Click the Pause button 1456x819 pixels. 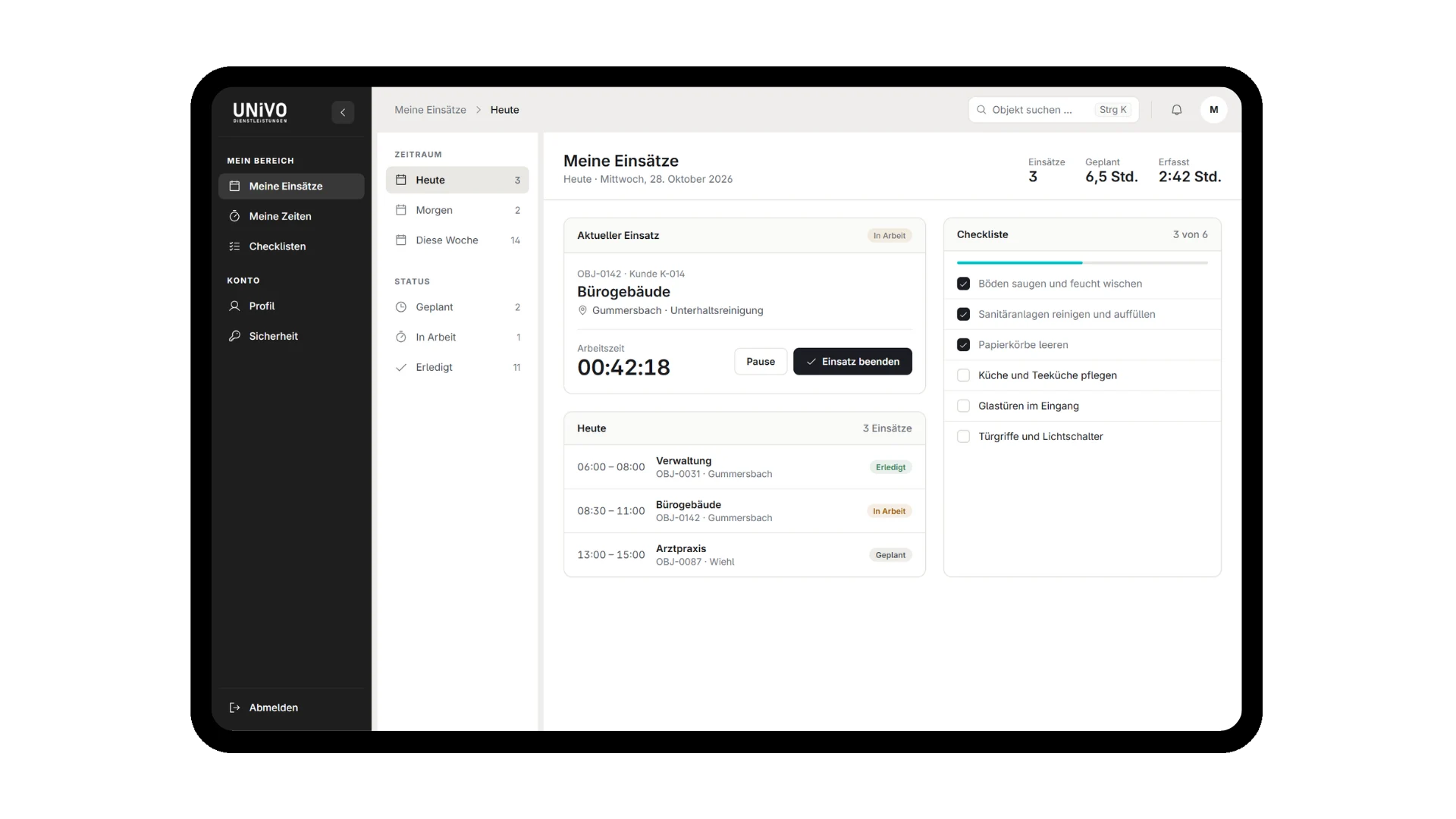click(761, 362)
